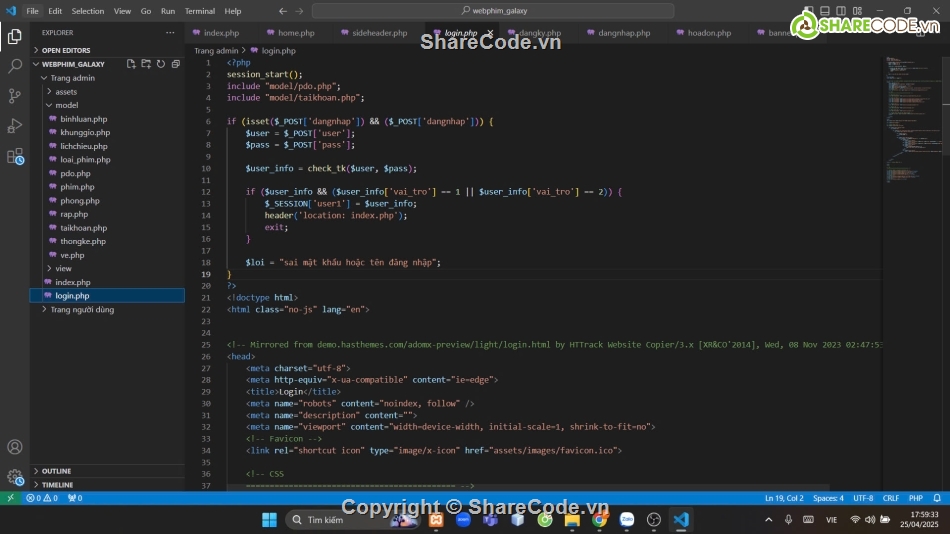Go forward with the navigation arrow
Viewport: 950px width, 534px height.
299,11
